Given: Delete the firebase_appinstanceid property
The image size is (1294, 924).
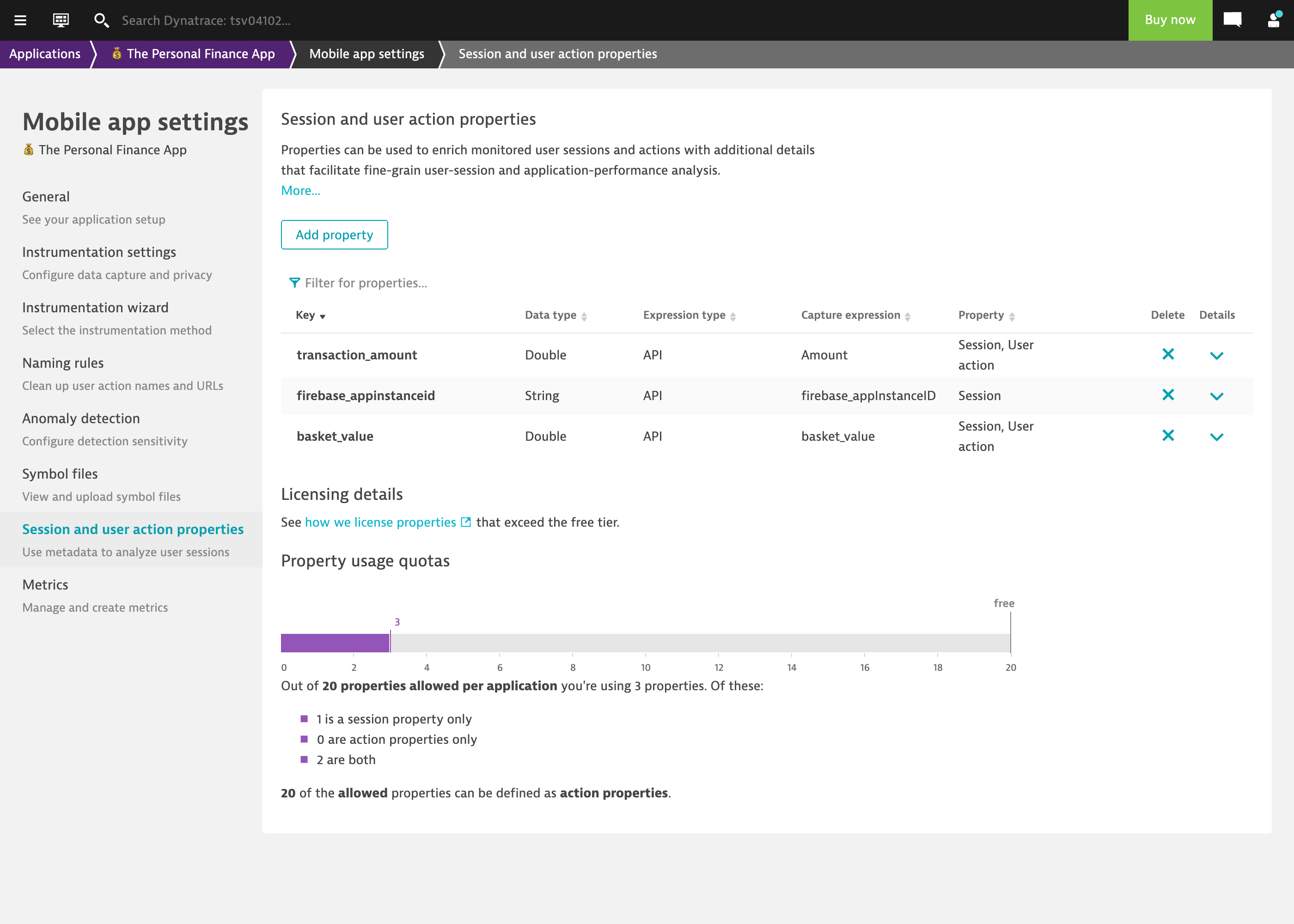Looking at the screenshot, I should pyautogui.click(x=1168, y=395).
